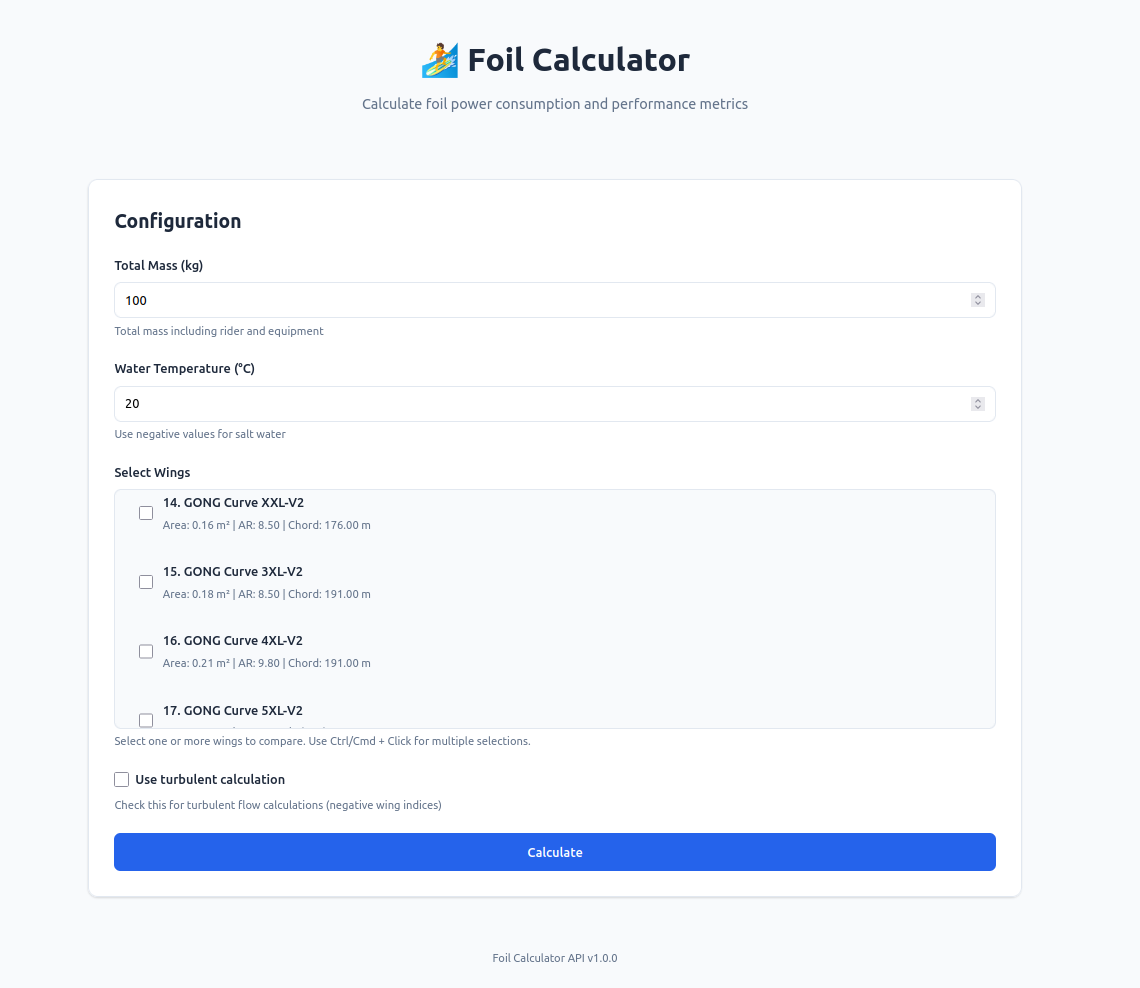Click the surfer emoji icon in header
The image size is (1140, 988).
(439, 60)
